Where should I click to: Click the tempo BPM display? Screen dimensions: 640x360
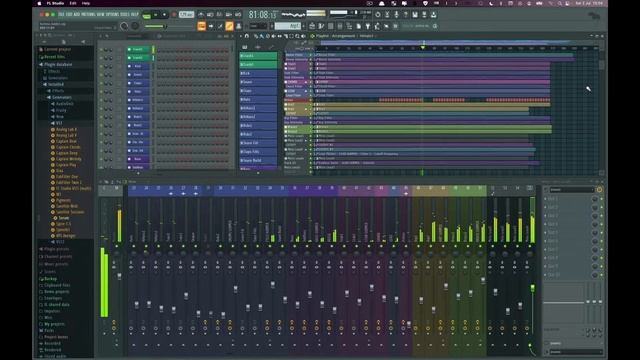[x=186, y=15]
